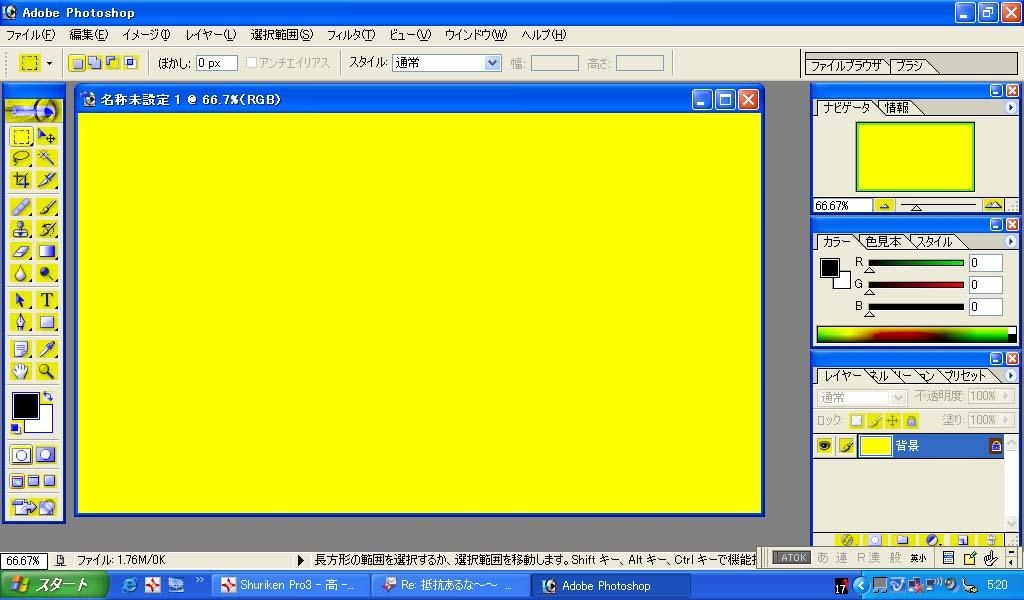Image resolution: width=1024 pixels, height=600 pixels.
Task: Select the Lasso tool
Action: pyautogui.click(x=21, y=158)
